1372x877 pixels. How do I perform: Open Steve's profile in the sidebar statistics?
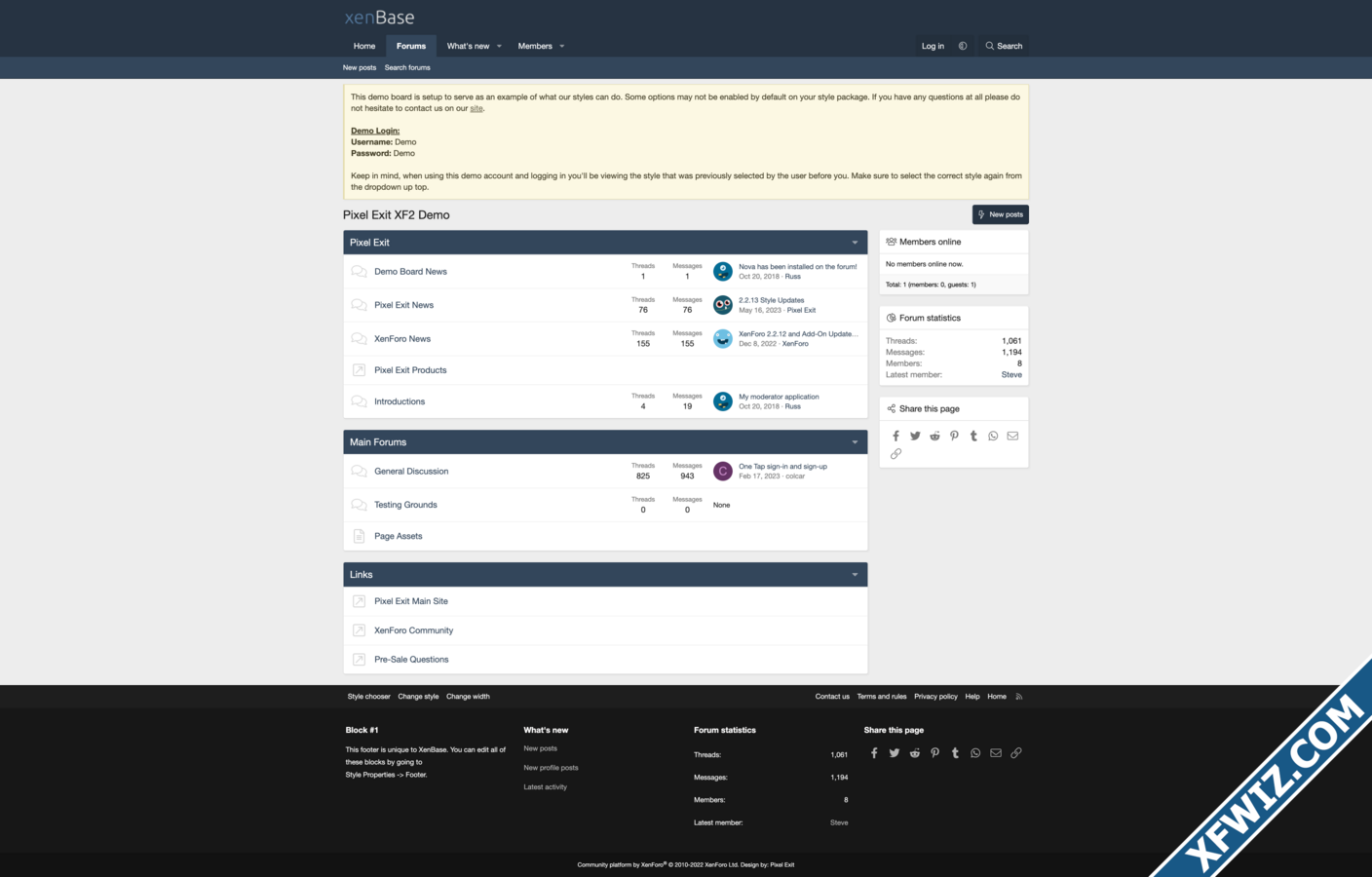click(x=1011, y=375)
